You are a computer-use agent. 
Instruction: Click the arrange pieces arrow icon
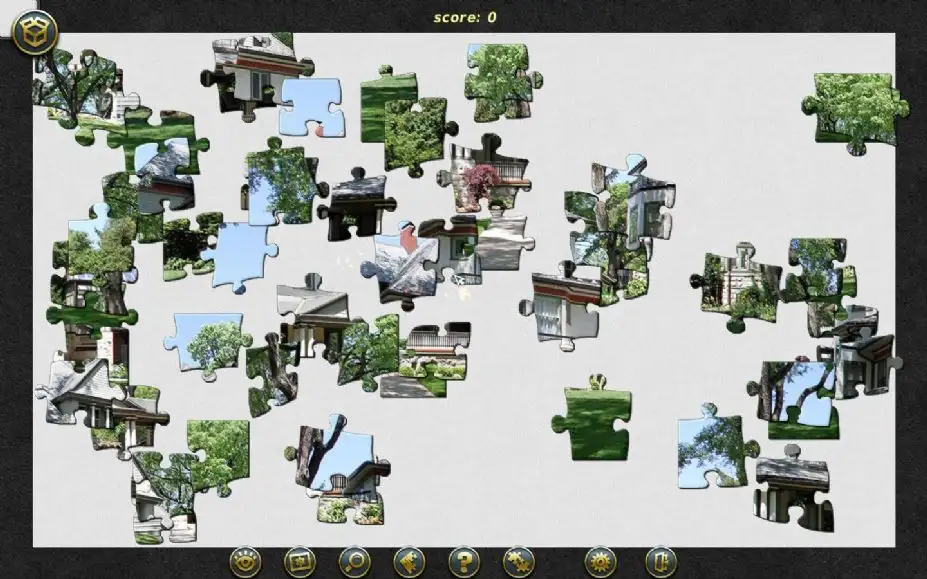[x=409, y=561]
